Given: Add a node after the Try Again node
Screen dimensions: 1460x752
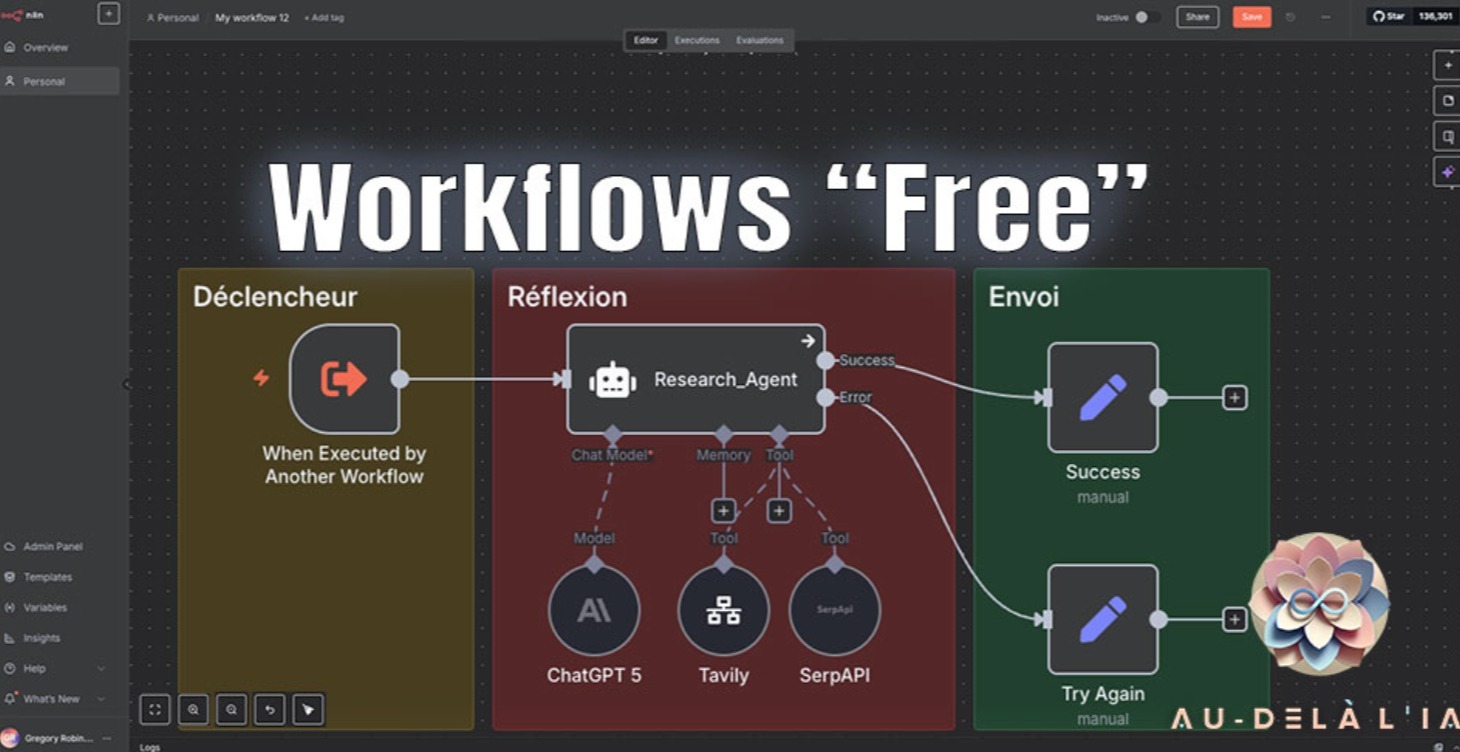Looking at the screenshot, I should tap(1235, 620).
